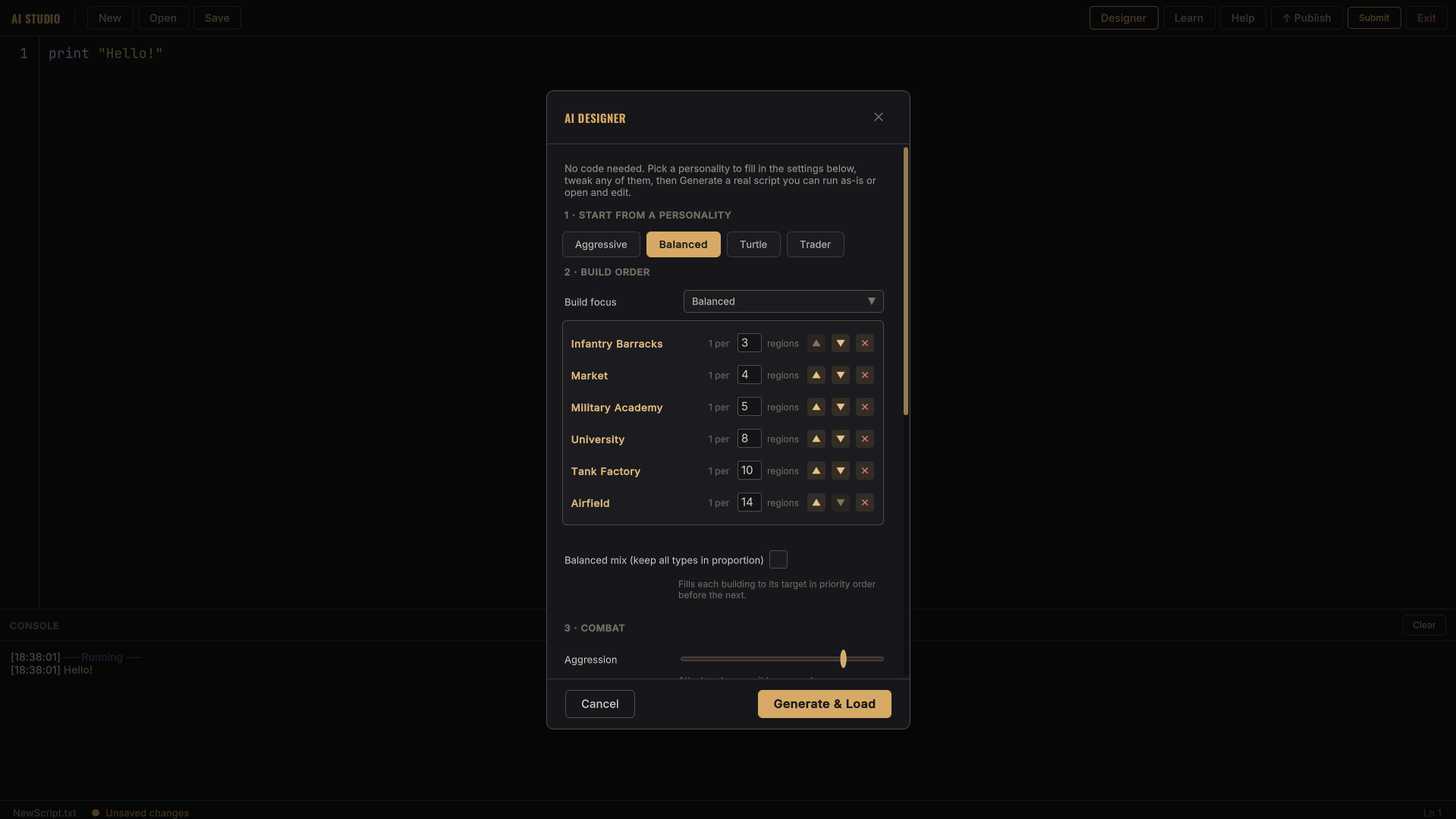Choose the Turtle personality preset
This screenshot has width=1456, height=819.
point(753,244)
